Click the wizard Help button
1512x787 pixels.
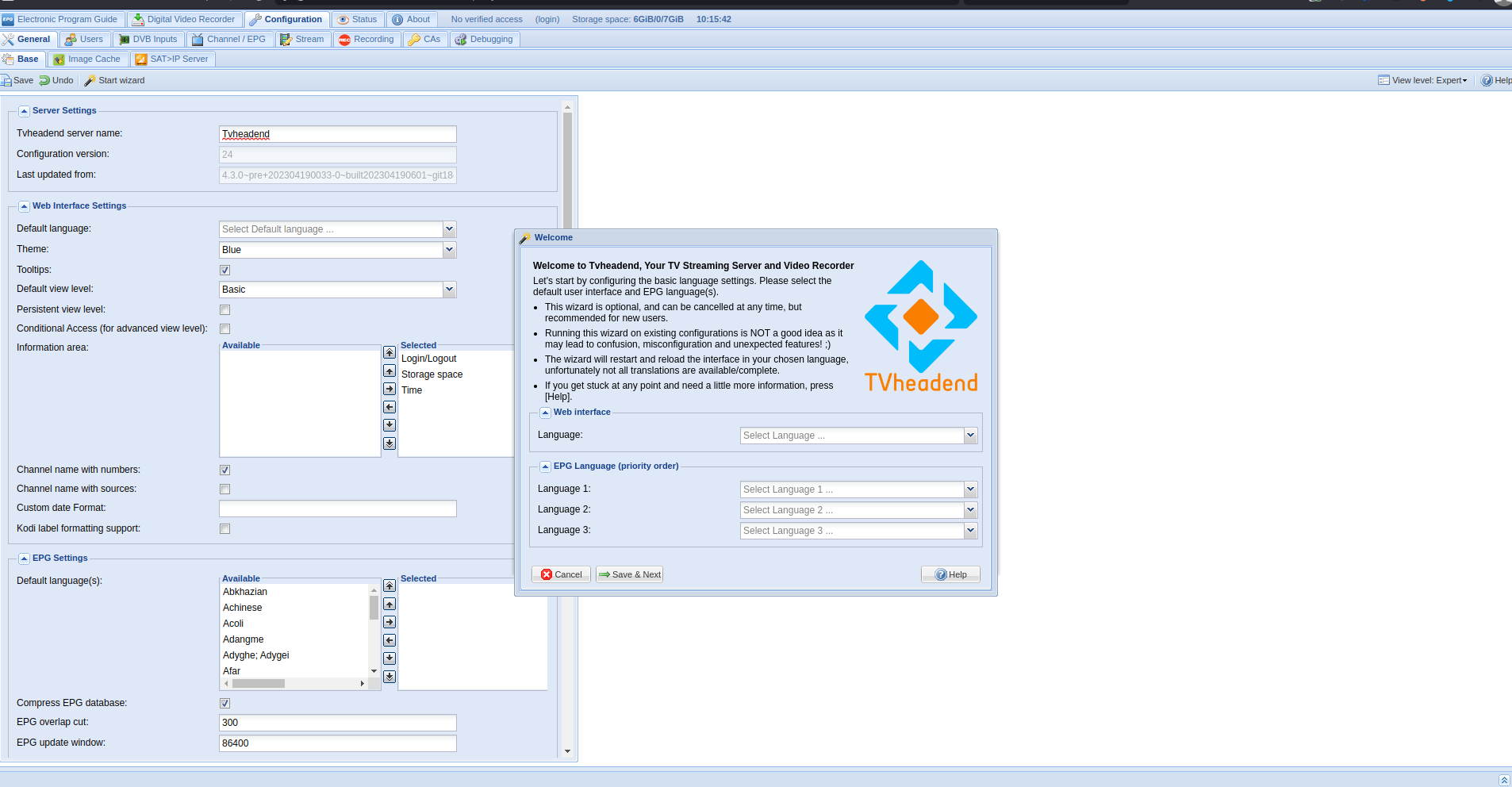(x=950, y=574)
